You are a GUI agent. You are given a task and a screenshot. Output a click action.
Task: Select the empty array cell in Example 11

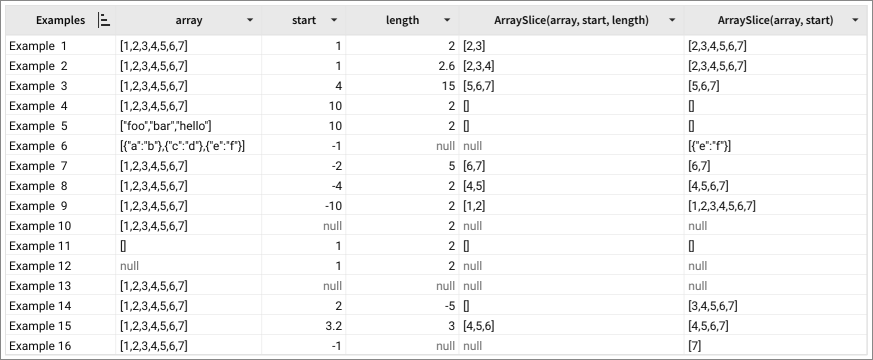[x=189, y=246]
